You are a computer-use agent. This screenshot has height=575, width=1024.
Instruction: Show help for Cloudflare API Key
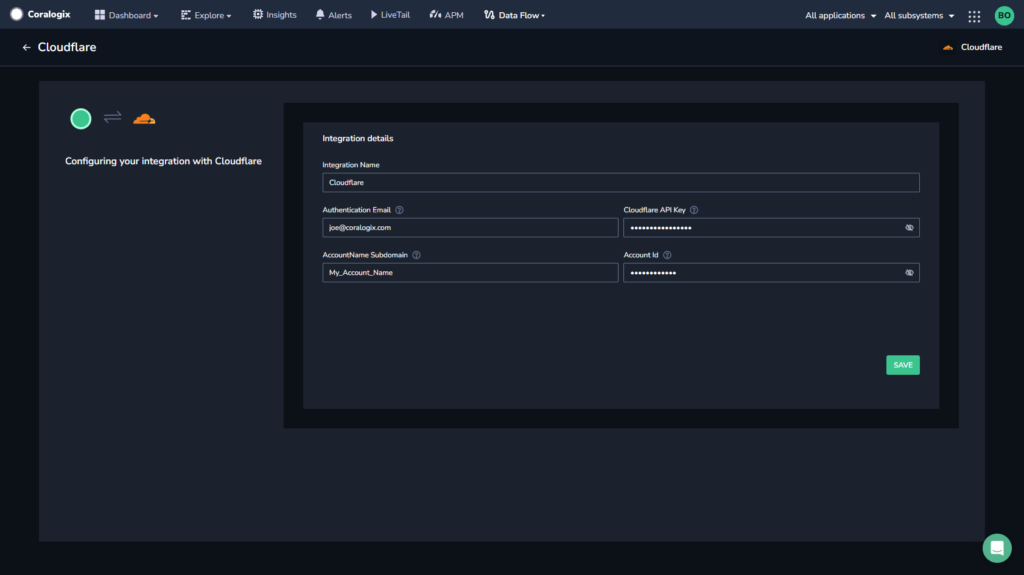(x=694, y=210)
